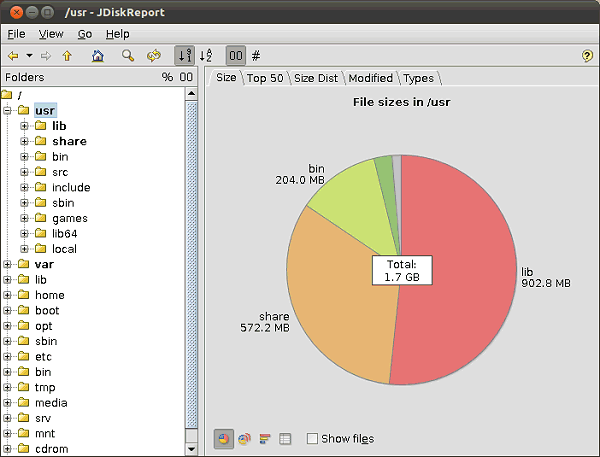Screen dimensions: 600x457
Task: Switch to ring chart view
Action: (x=244, y=438)
